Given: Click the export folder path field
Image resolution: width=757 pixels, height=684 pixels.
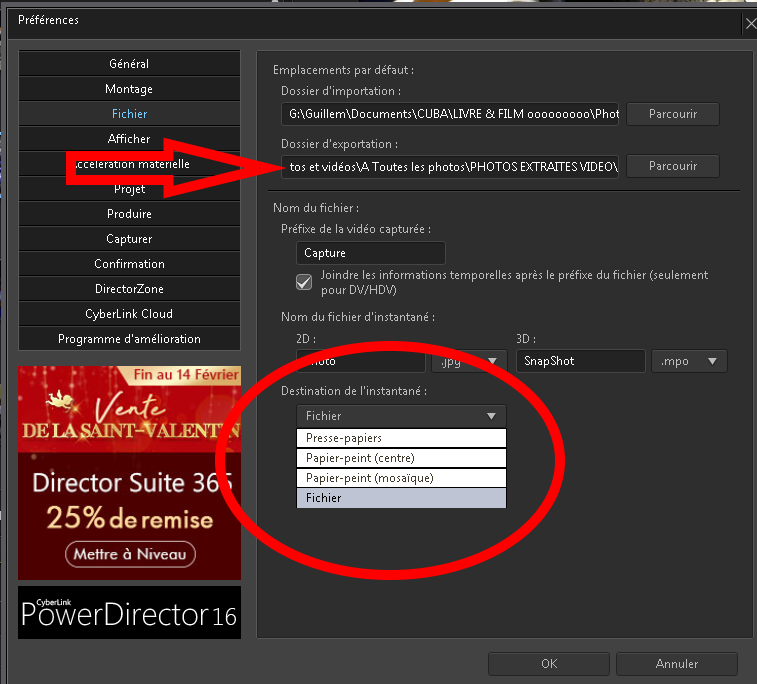Looking at the screenshot, I should coord(450,167).
